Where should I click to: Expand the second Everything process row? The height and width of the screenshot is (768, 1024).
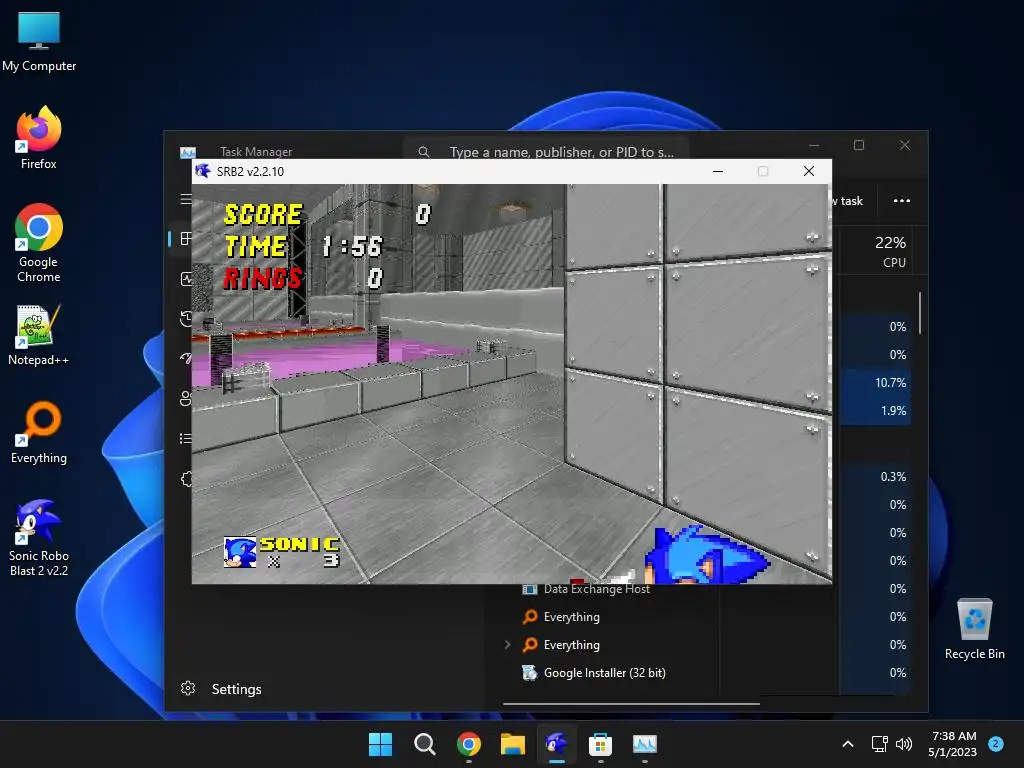tap(507, 645)
